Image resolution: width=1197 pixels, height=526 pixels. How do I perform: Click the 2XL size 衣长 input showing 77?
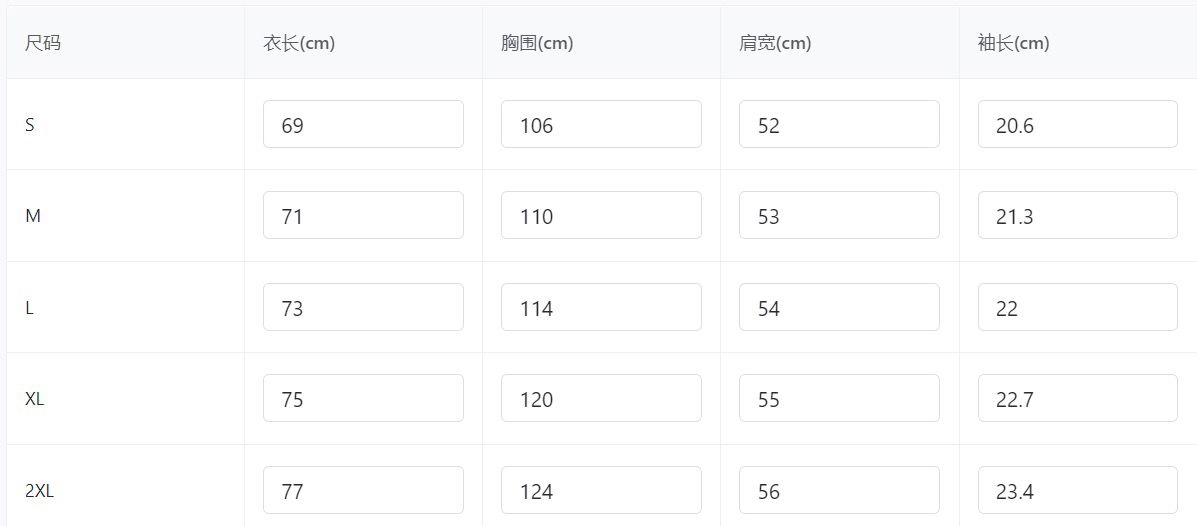363,491
